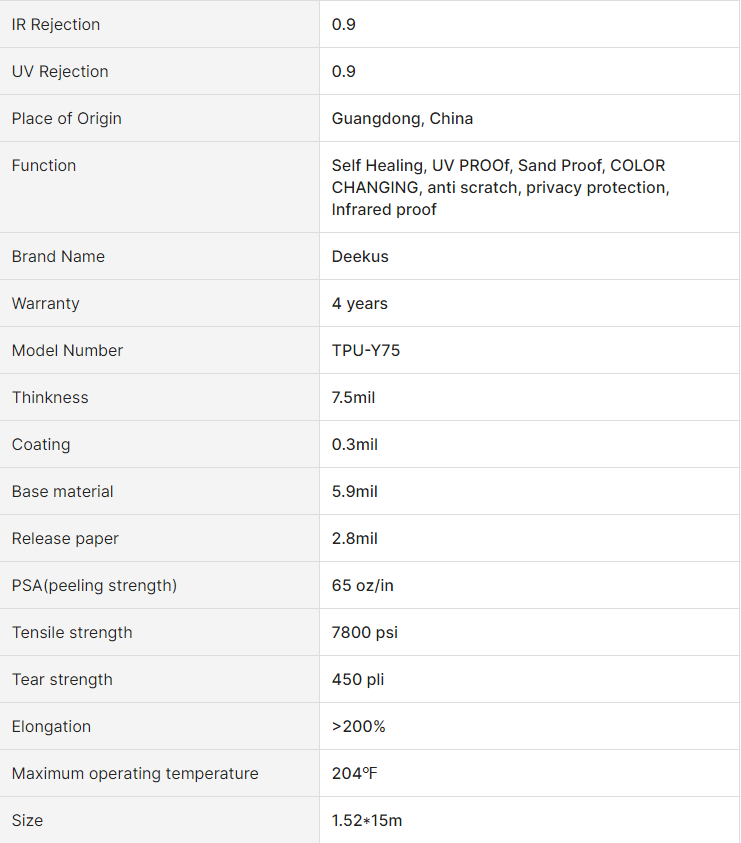Select the Size value 1.52*15m
Viewport: 741px width, 843px height.
(367, 820)
